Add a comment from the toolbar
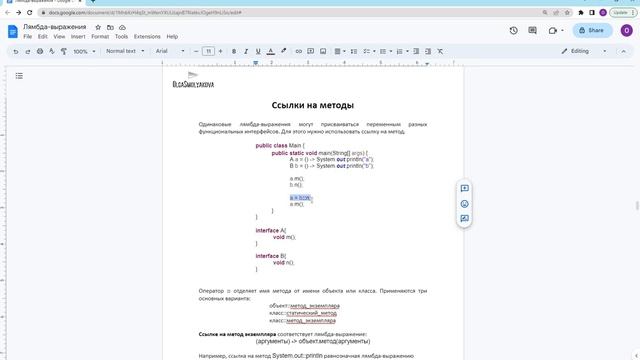640x360 pixels. point(311,51)
